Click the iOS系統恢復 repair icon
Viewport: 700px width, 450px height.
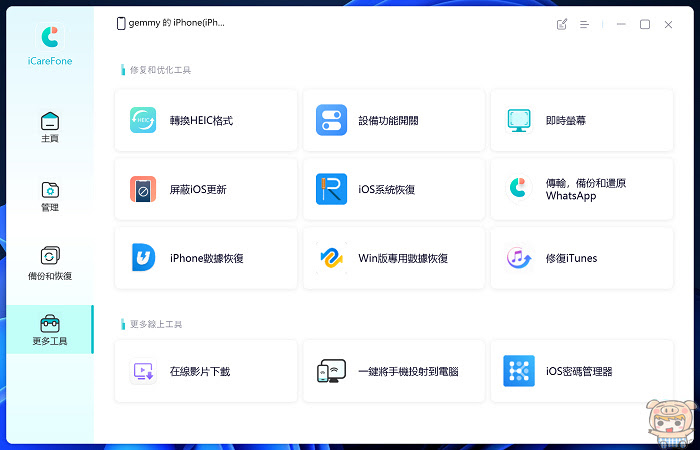pos(331,189)
